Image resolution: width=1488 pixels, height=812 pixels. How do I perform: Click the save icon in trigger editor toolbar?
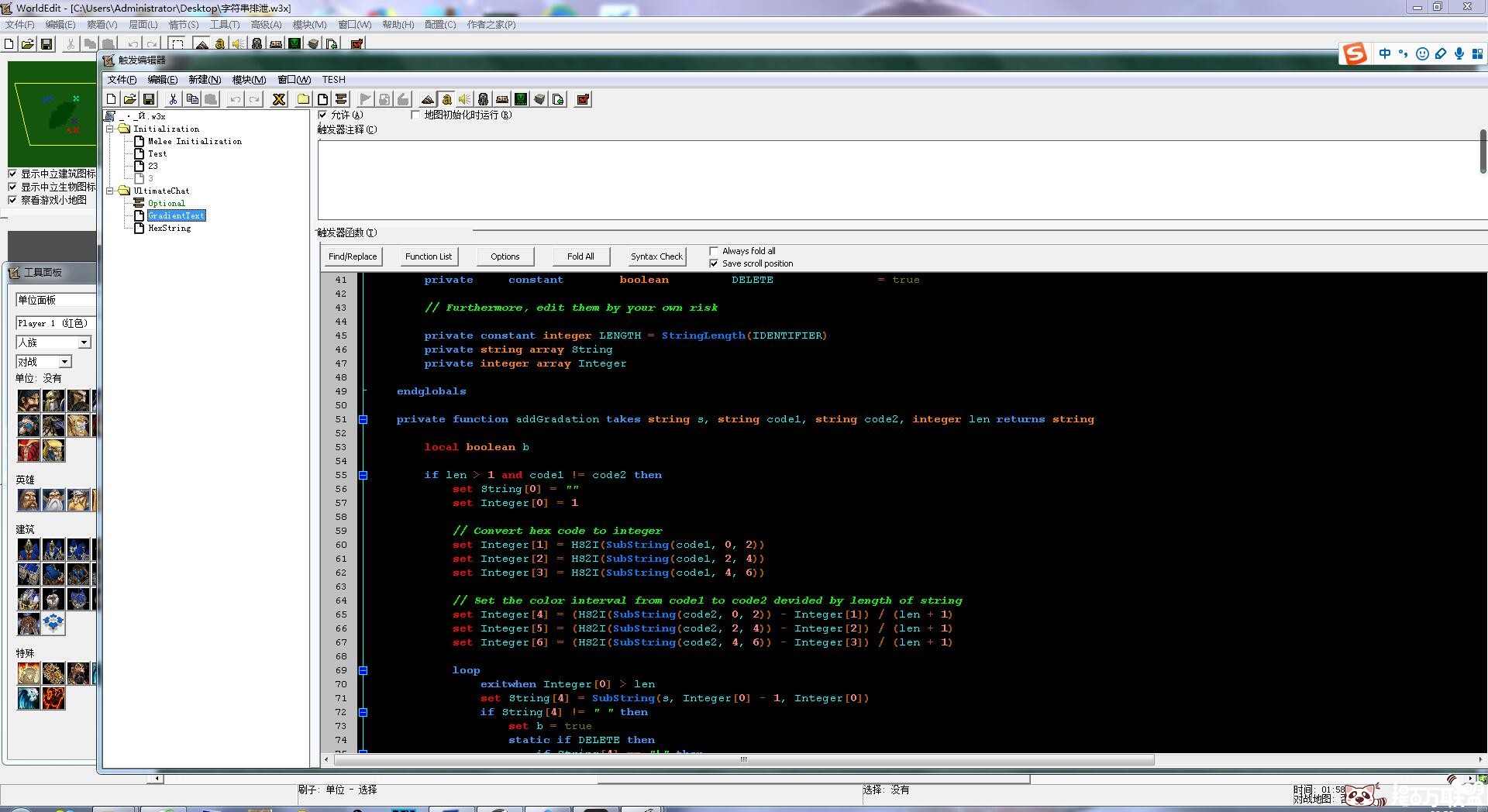click(149, 99)
